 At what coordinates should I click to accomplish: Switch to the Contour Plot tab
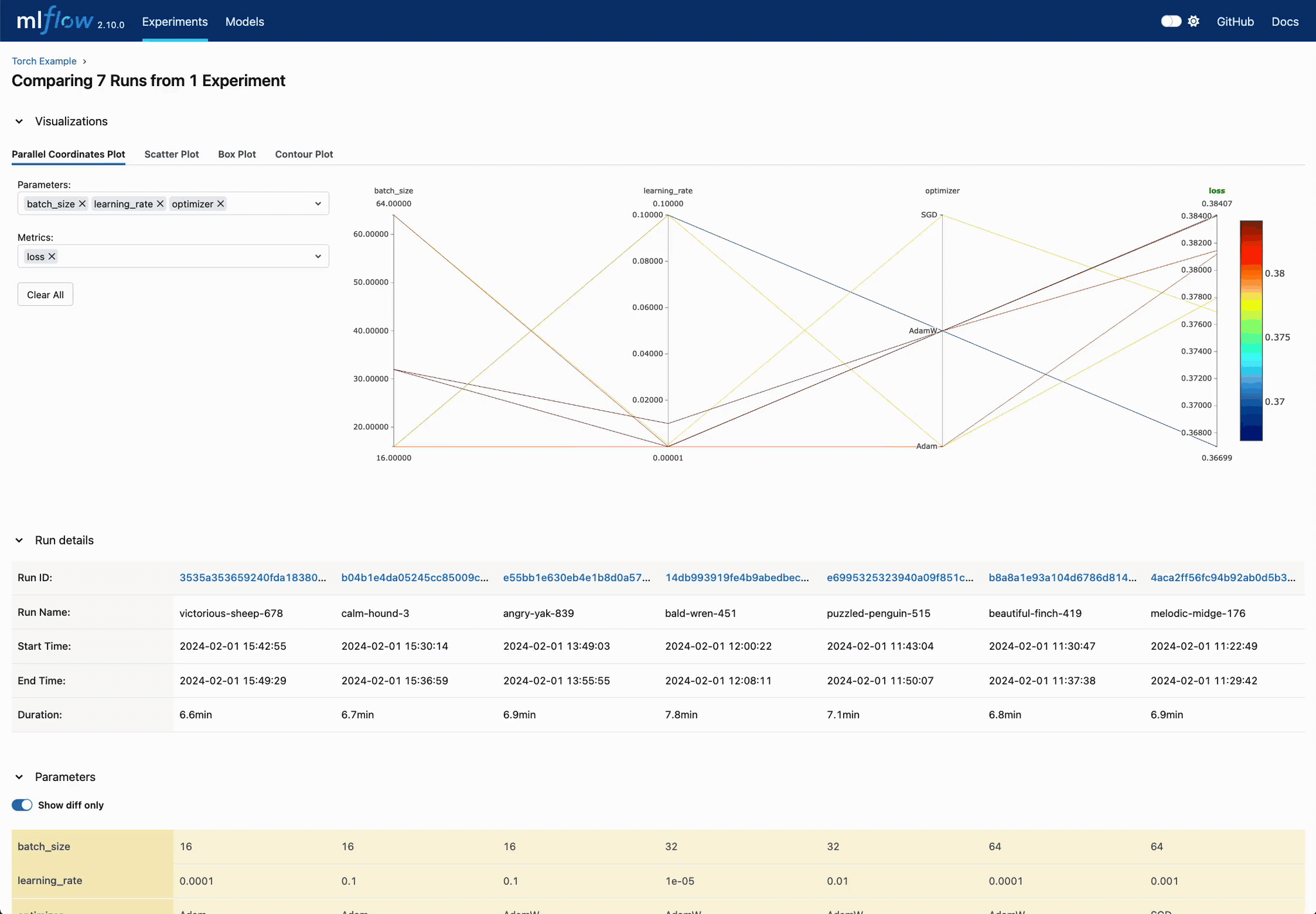[303, 154]
